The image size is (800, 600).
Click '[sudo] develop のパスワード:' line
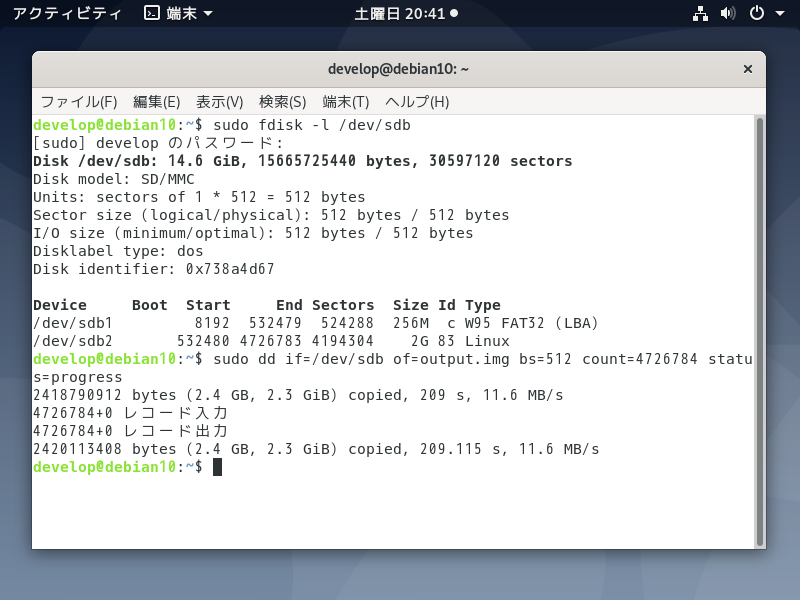(158, 143)
